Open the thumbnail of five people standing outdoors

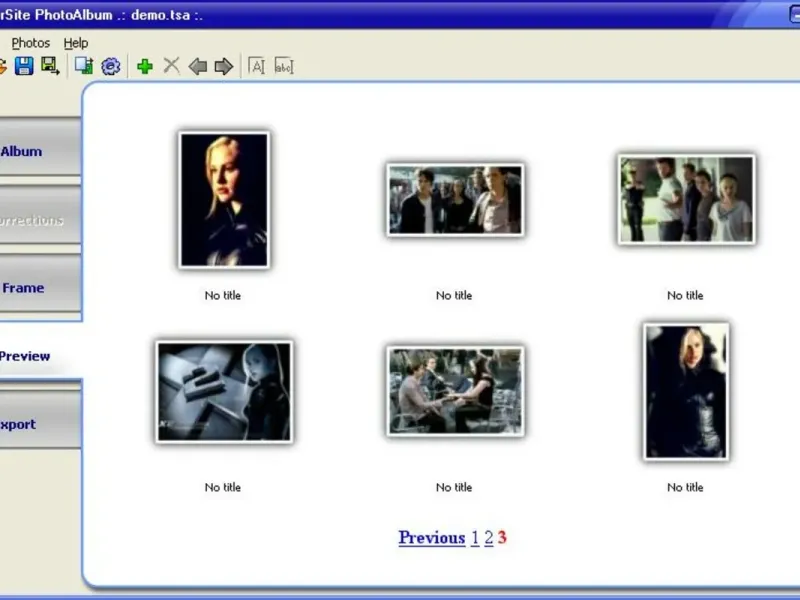coord(686,199)
